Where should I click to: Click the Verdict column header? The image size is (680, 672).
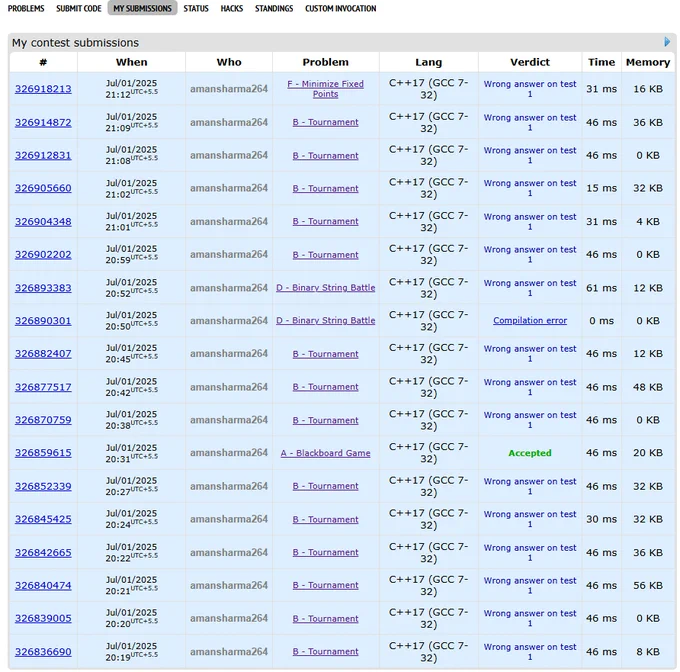point(530,62)
